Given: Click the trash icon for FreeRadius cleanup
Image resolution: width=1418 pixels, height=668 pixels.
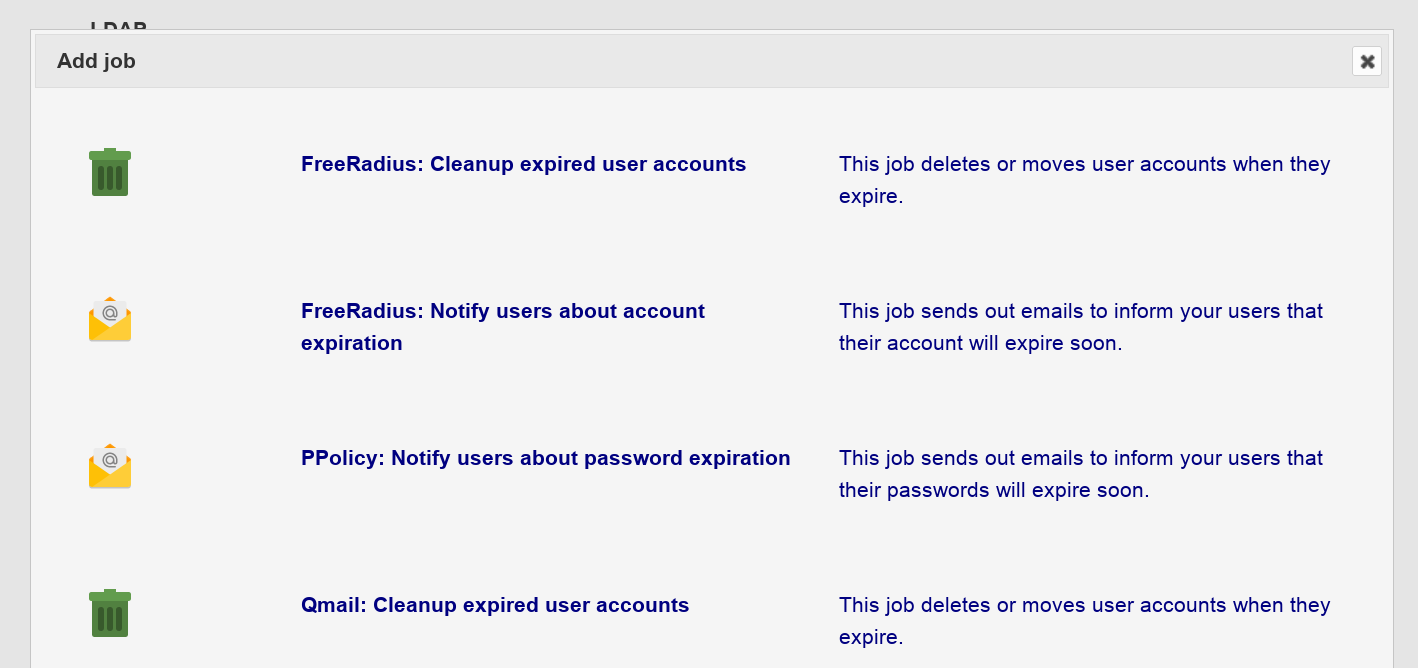Looking at the screenshot, I should pyautogui.click(x=110, y=172).
